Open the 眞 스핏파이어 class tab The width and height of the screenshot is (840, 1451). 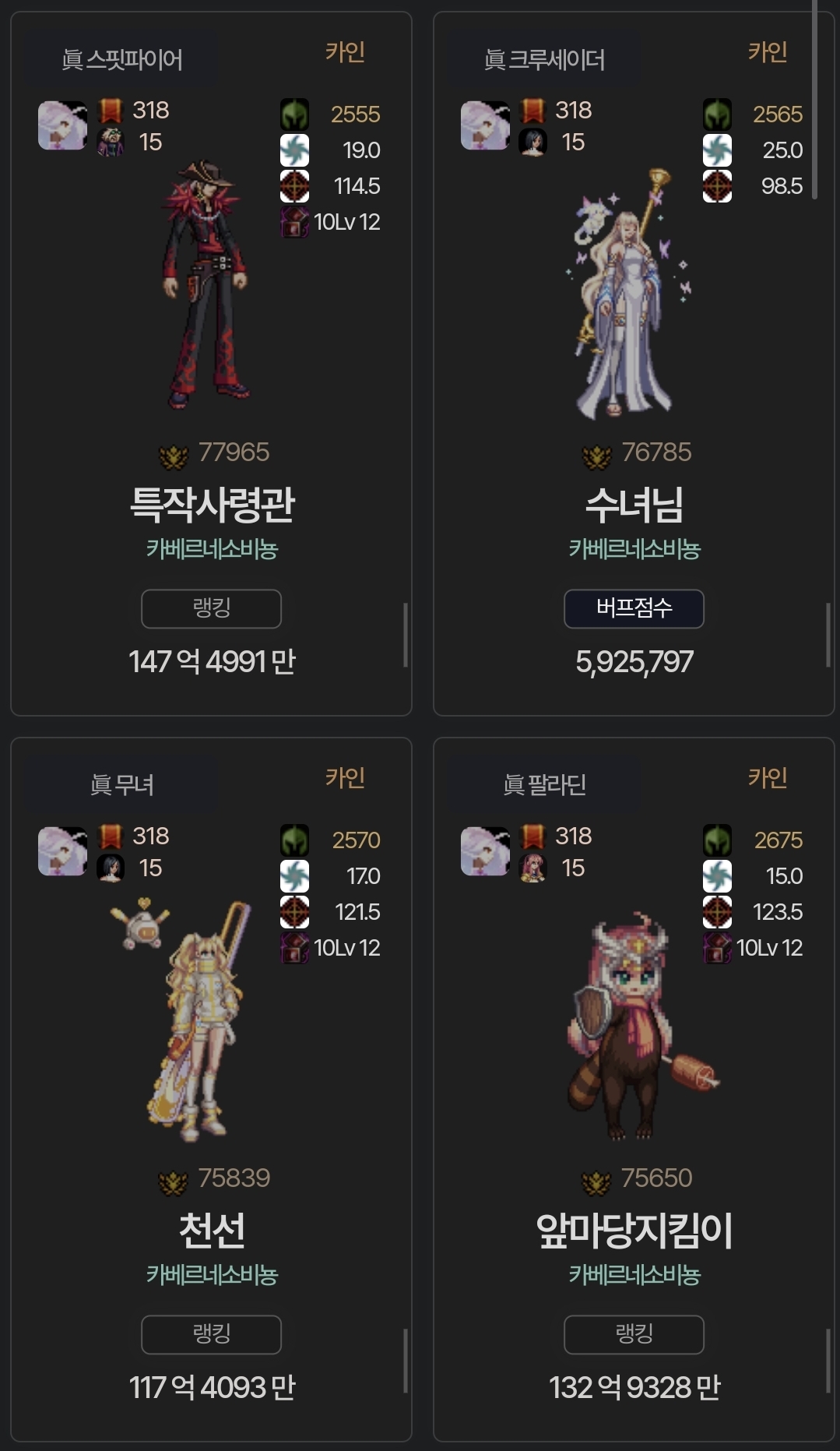121,59
